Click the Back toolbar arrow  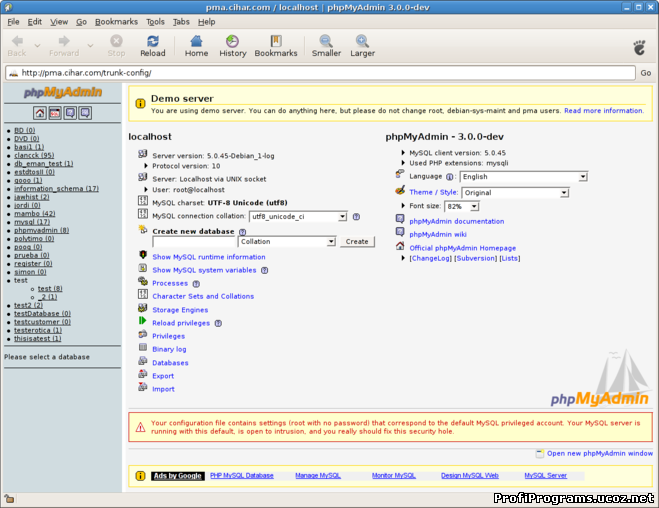(x=17, y=41)
